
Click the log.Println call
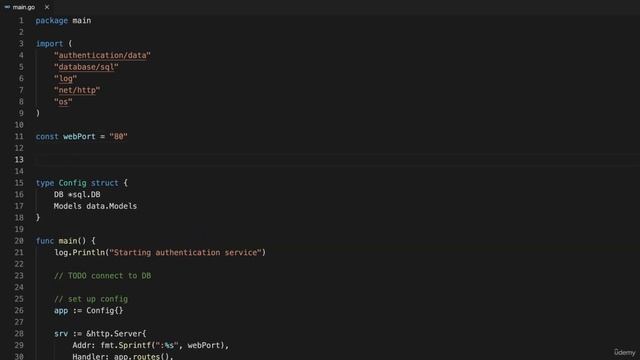coord(160,253)
